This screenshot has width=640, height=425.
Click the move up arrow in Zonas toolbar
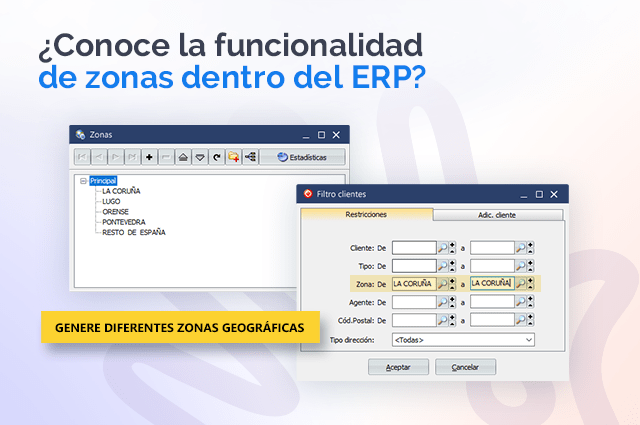(x=183, y=157)
